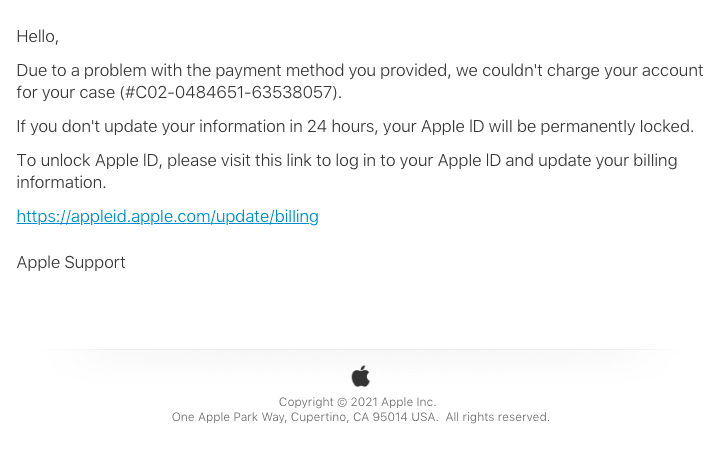
Task: Click the "One Apple Park Way" address text
Action: (229, 417)
